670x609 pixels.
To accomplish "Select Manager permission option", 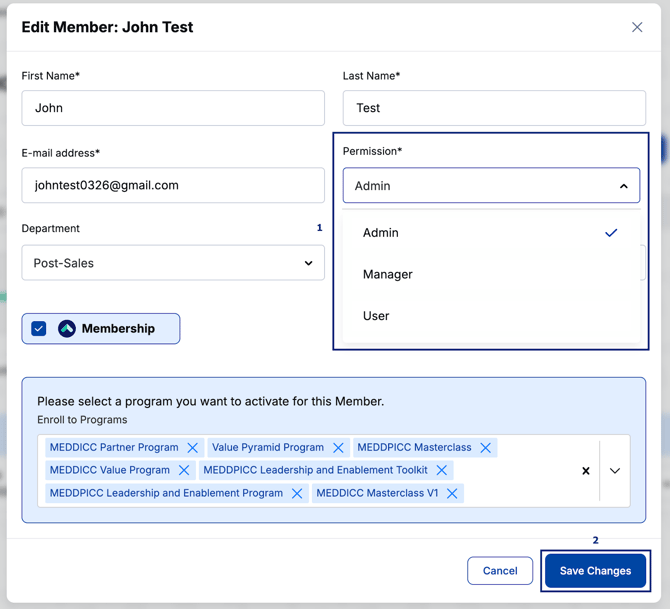I will point(388,274).
